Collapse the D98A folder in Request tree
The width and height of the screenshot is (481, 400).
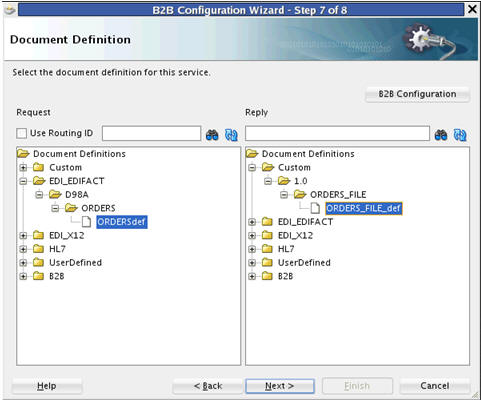39,195
